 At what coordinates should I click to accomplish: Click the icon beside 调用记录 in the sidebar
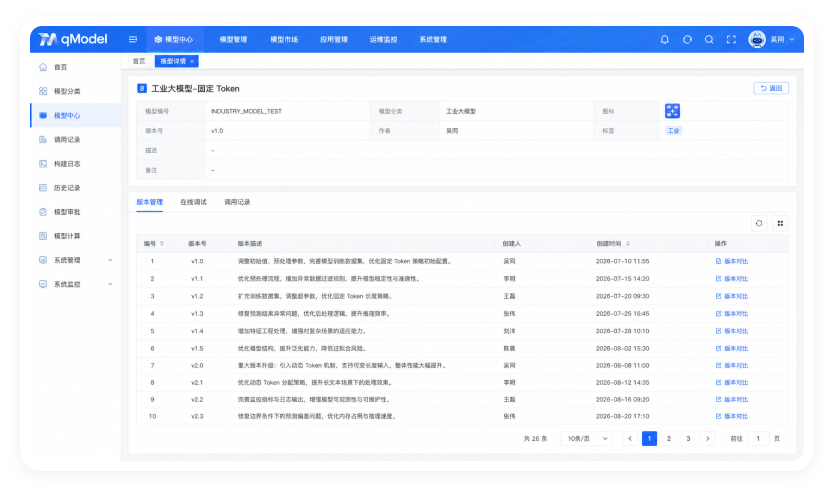click(x=43, y=139)
